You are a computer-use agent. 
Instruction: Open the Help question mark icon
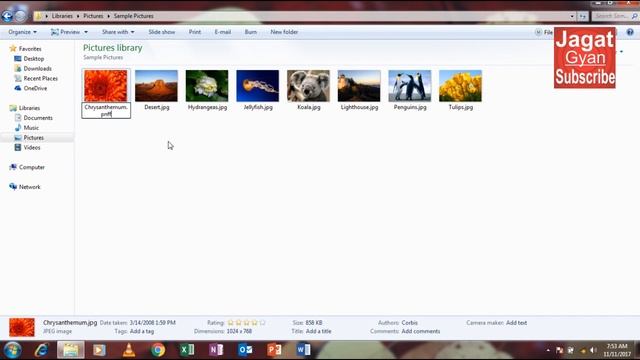point(630,32)
